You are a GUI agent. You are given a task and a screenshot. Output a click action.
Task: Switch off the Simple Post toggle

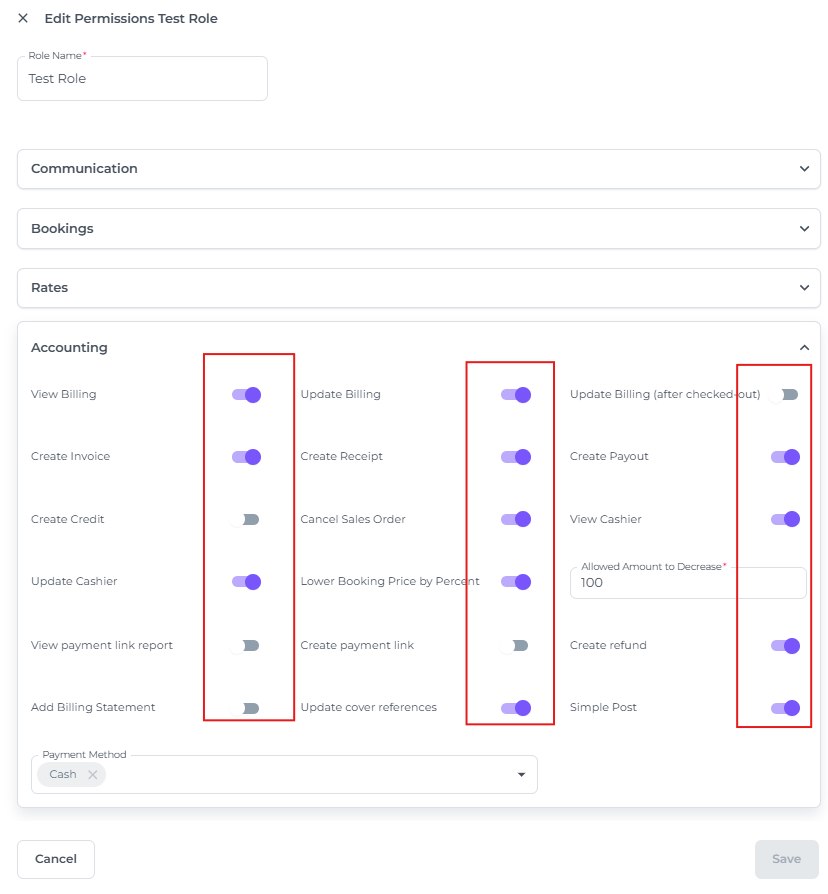point(785,708)
